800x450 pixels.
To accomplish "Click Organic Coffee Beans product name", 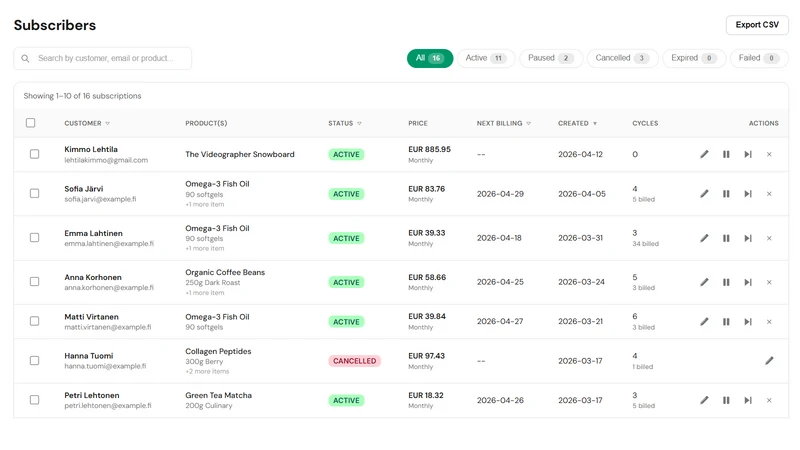I will pos(225,272).
